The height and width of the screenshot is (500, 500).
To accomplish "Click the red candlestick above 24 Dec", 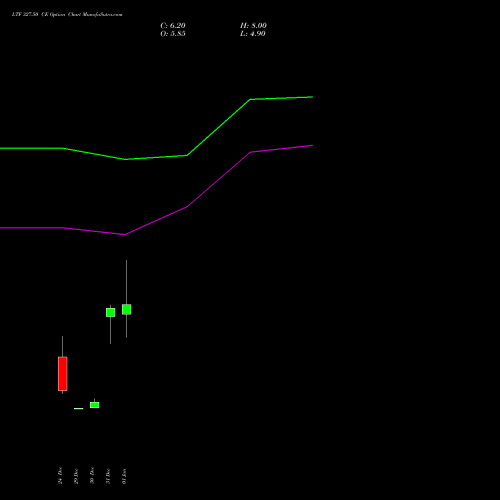I will click(63, 374).
